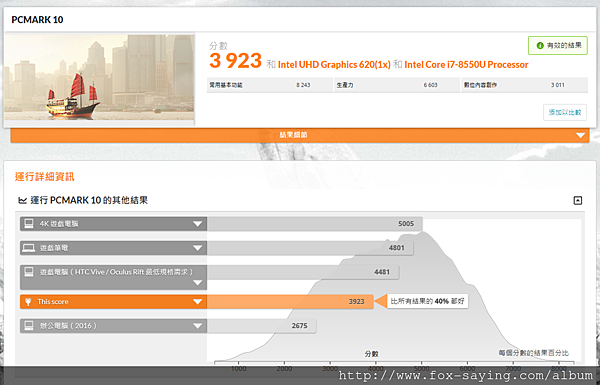
Task: Click the green valid result badge
Action: (x=558, y=46)
